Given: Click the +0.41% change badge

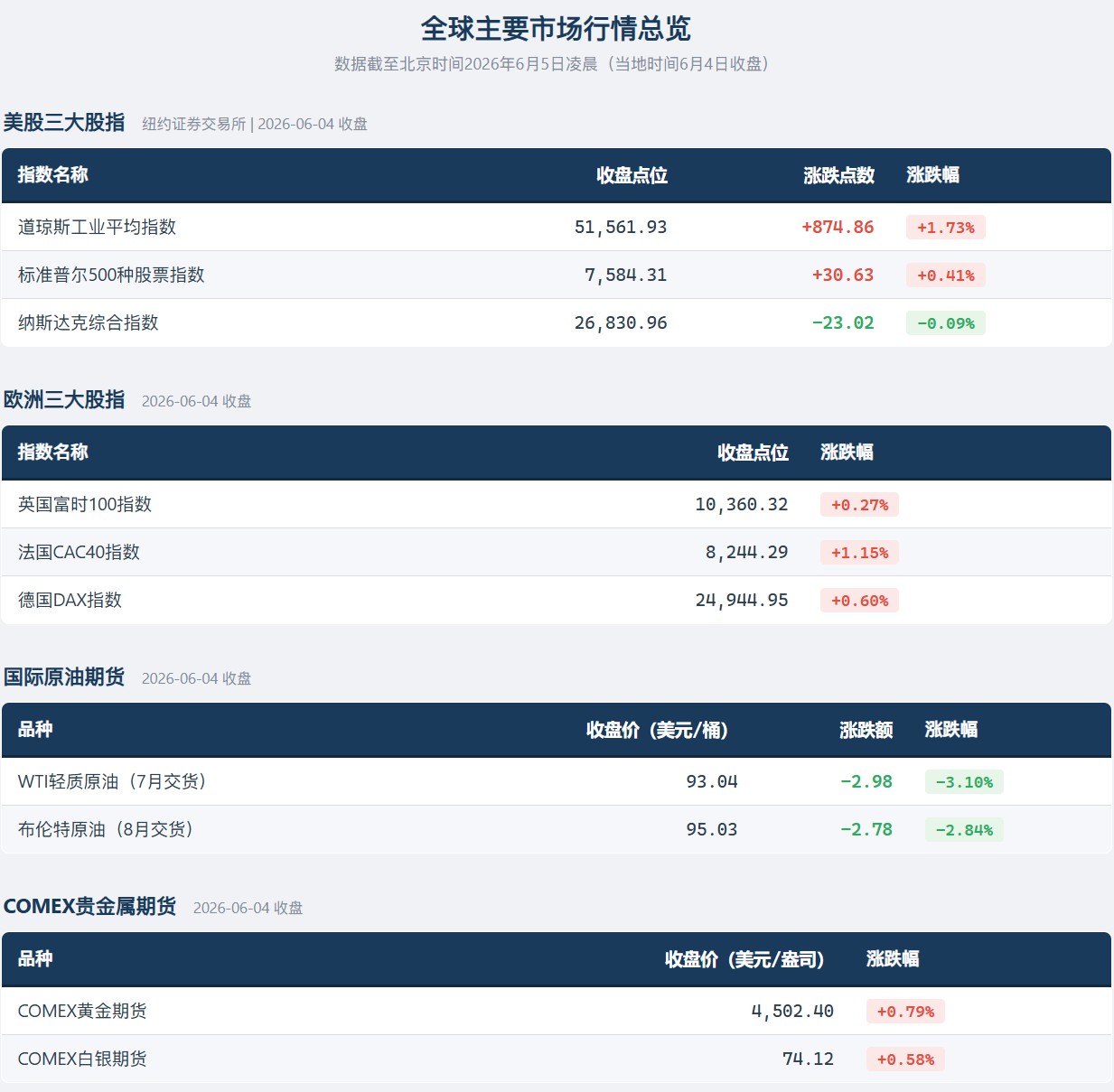Looking at the screenshot, I should (946, 275).
